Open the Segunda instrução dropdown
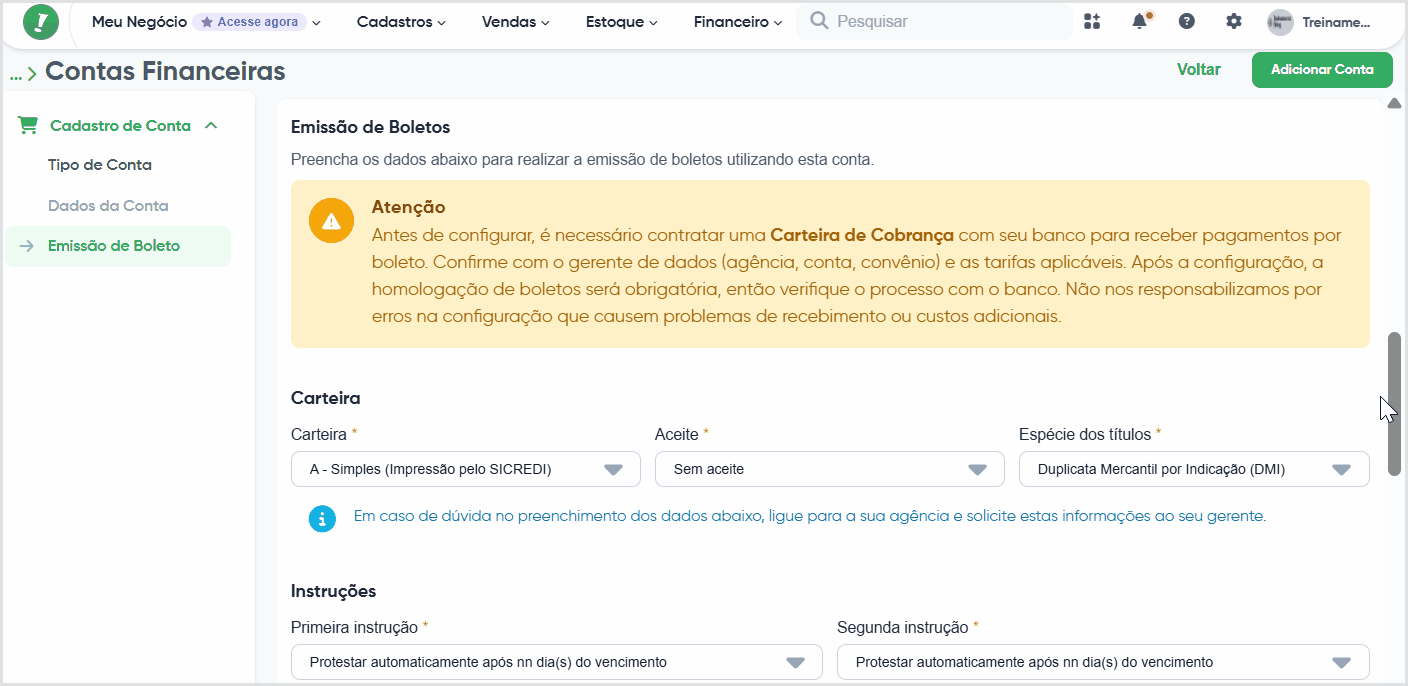Screen dimensions: 1408x686 click(x=1103, y=662)
